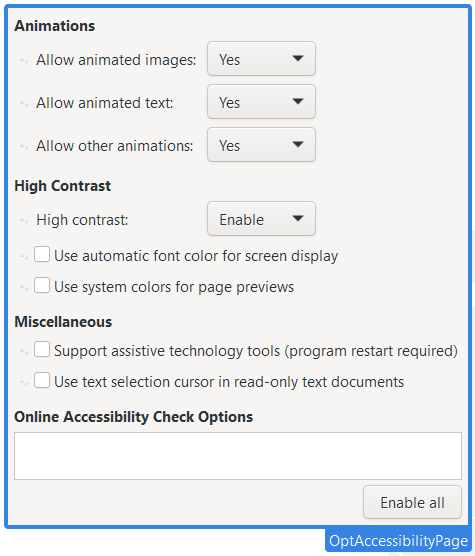Click the OptAccessibilityPage label tag
The width and height of the screenshot is (475, 556).
pyautogui.click(x=398, y=541)
